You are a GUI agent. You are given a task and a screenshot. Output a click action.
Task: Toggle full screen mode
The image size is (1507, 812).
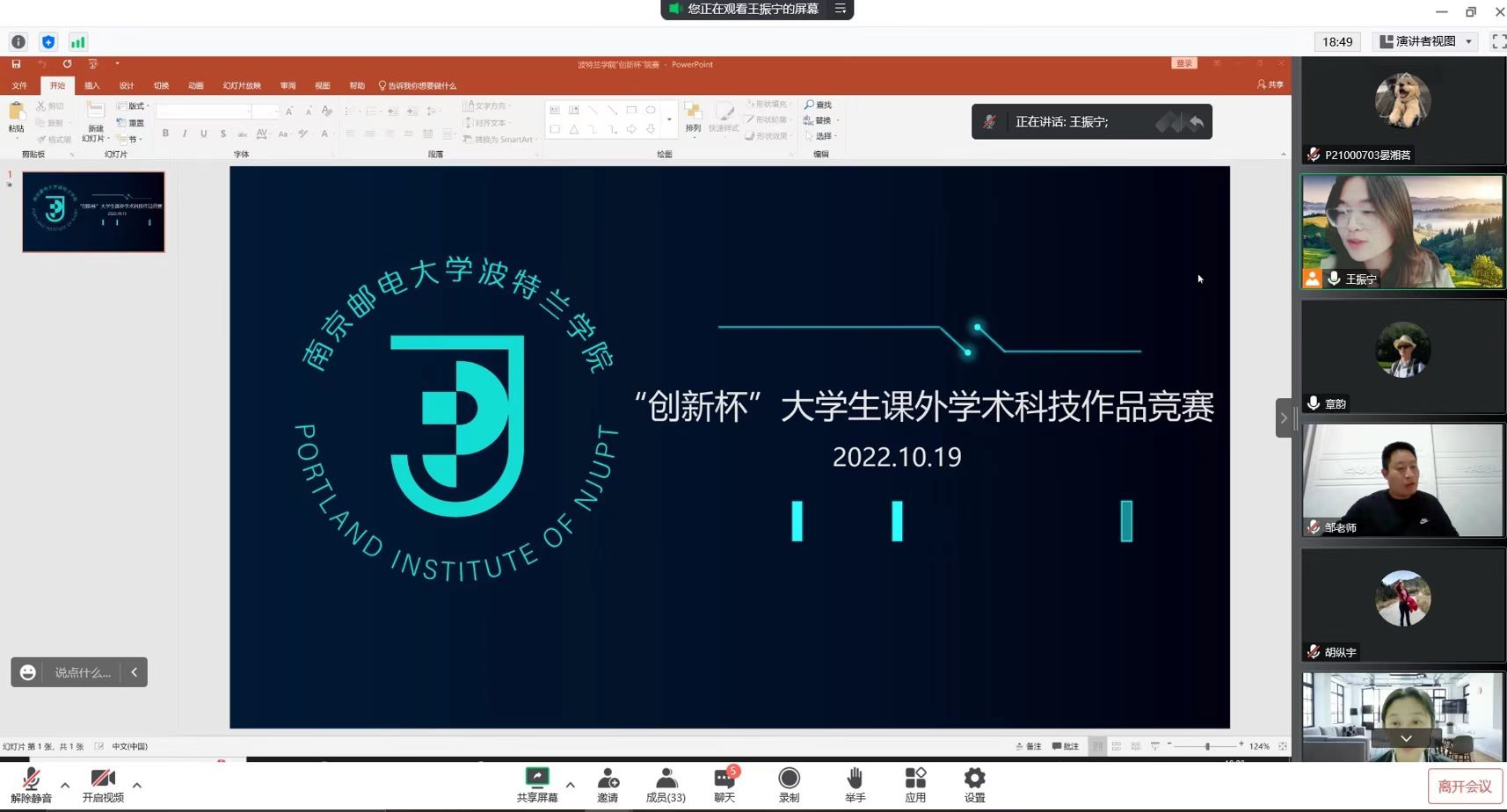pos(1498,41)
